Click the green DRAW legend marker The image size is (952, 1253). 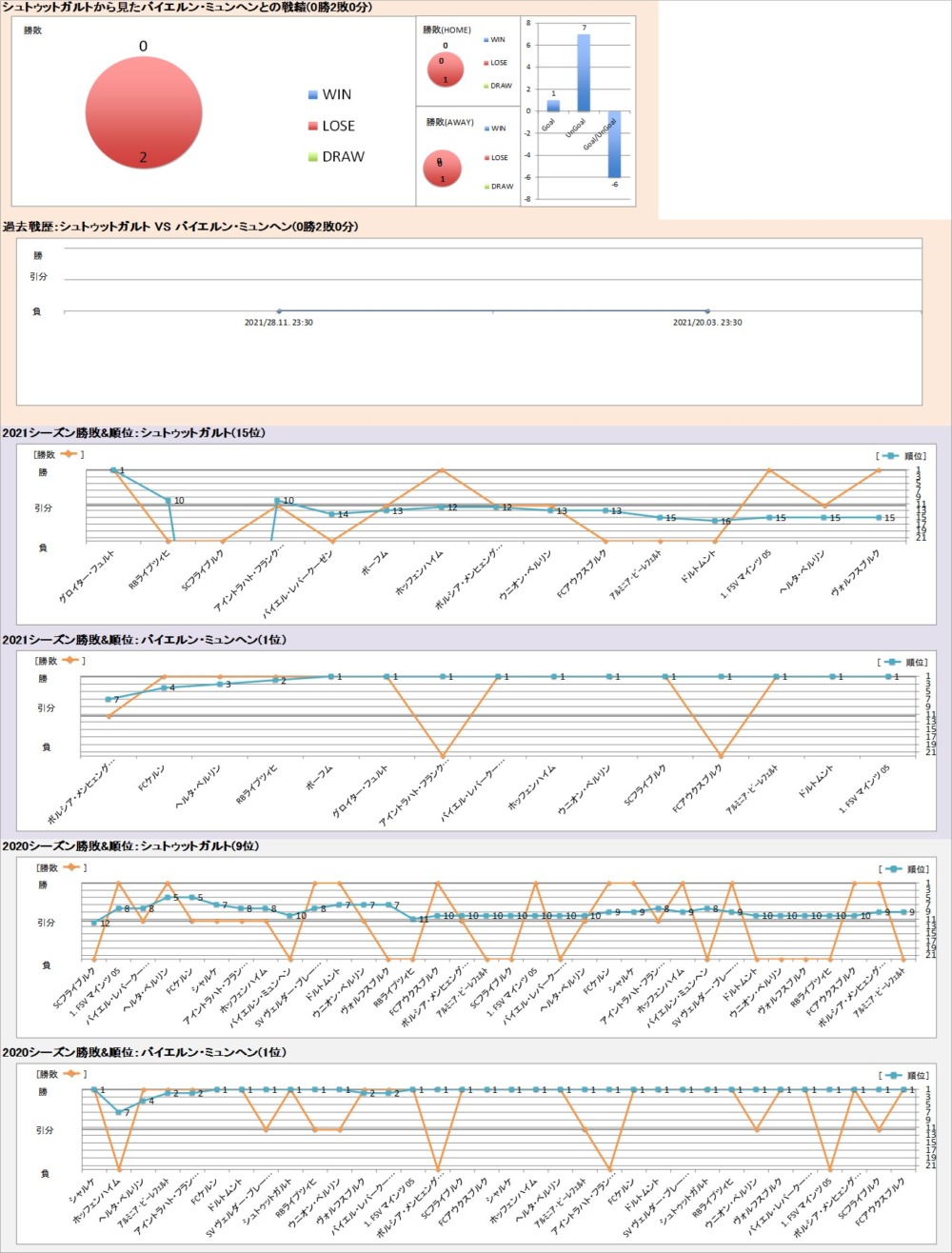[x=313, y=157]
